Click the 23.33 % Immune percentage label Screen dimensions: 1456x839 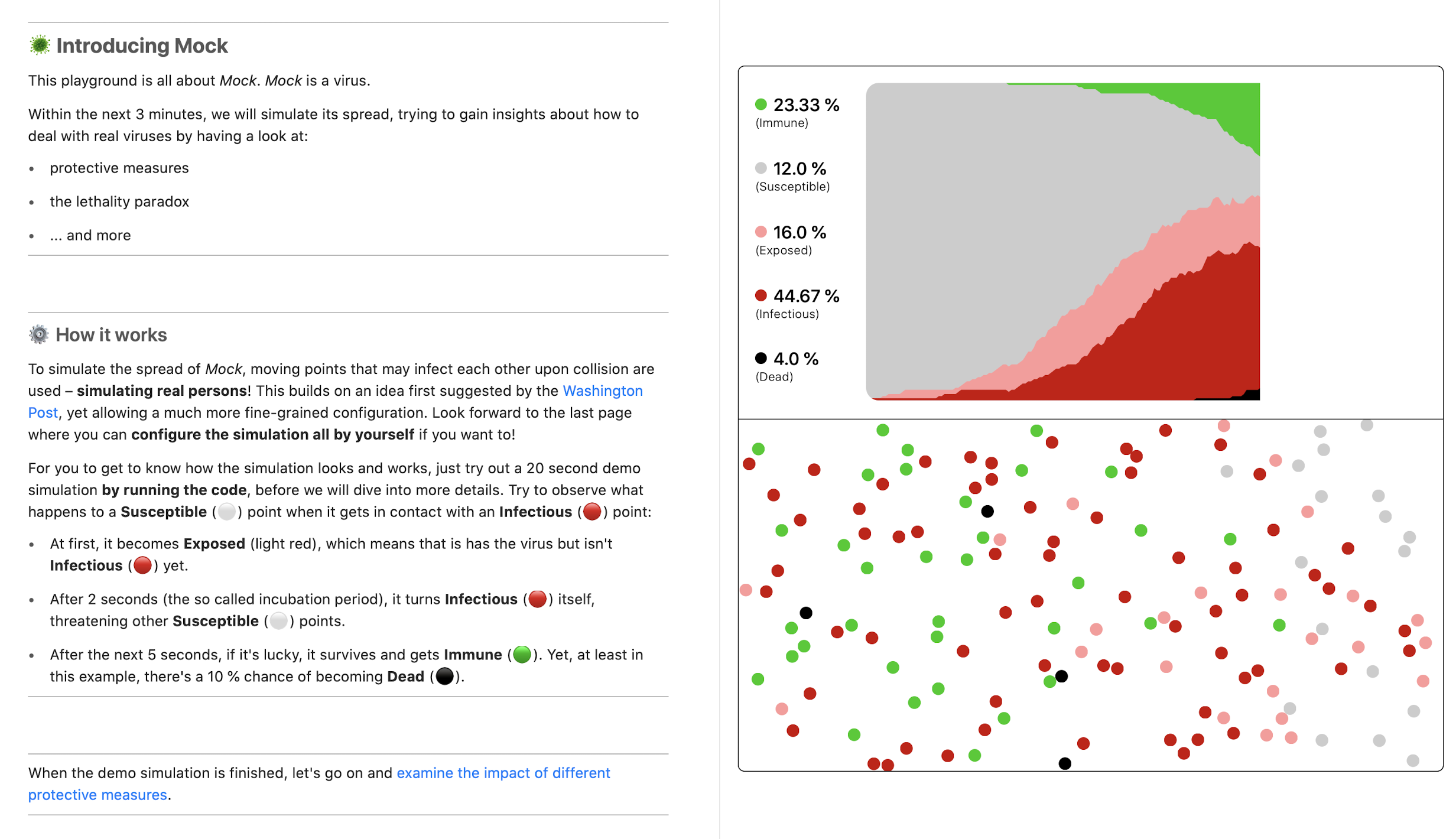pos(806,105)
